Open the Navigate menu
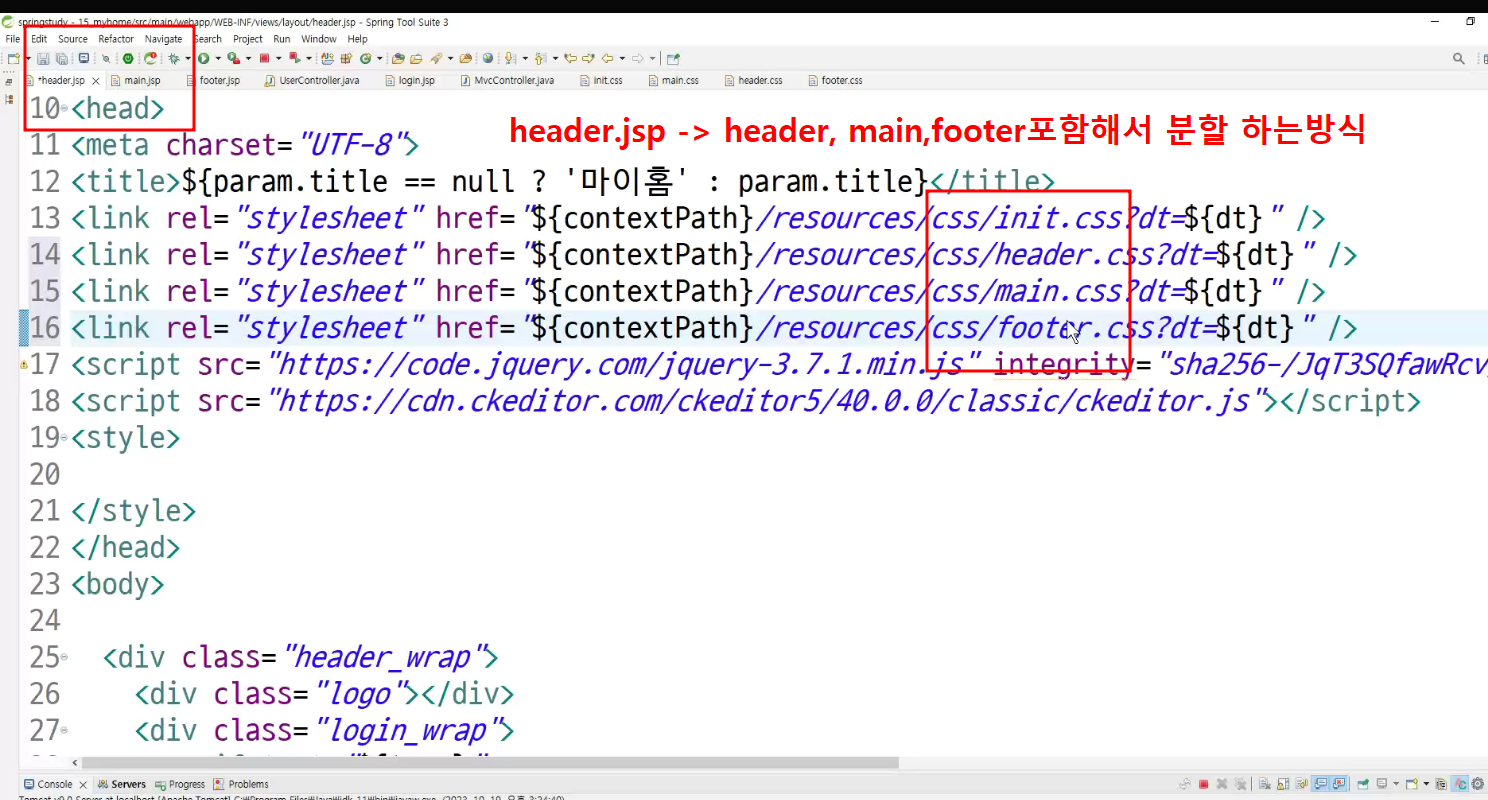This screenshot has width=1488, height=800. (x=164, y=39)
